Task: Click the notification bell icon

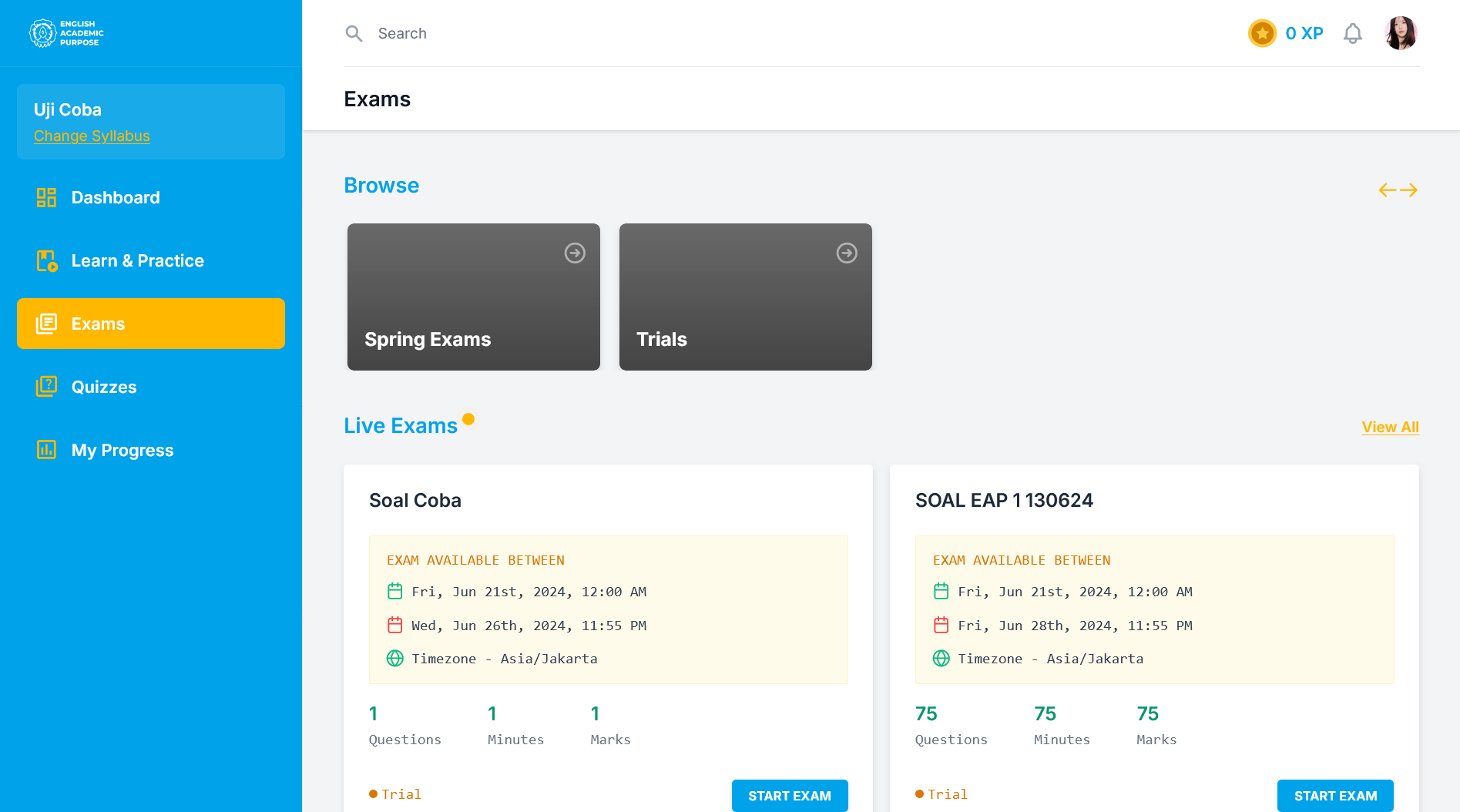Action: (1352, 34)
